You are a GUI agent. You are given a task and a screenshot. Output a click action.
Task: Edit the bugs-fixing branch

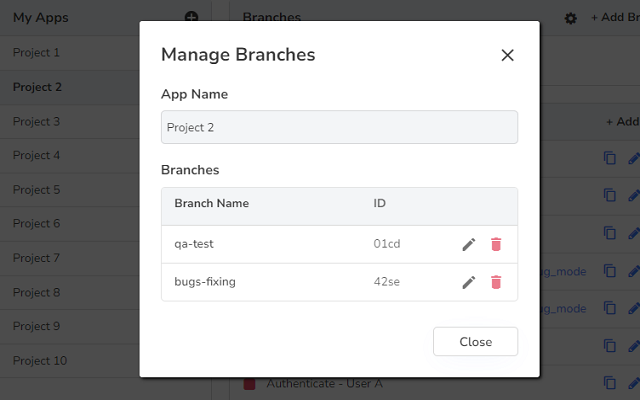[468, 282]
